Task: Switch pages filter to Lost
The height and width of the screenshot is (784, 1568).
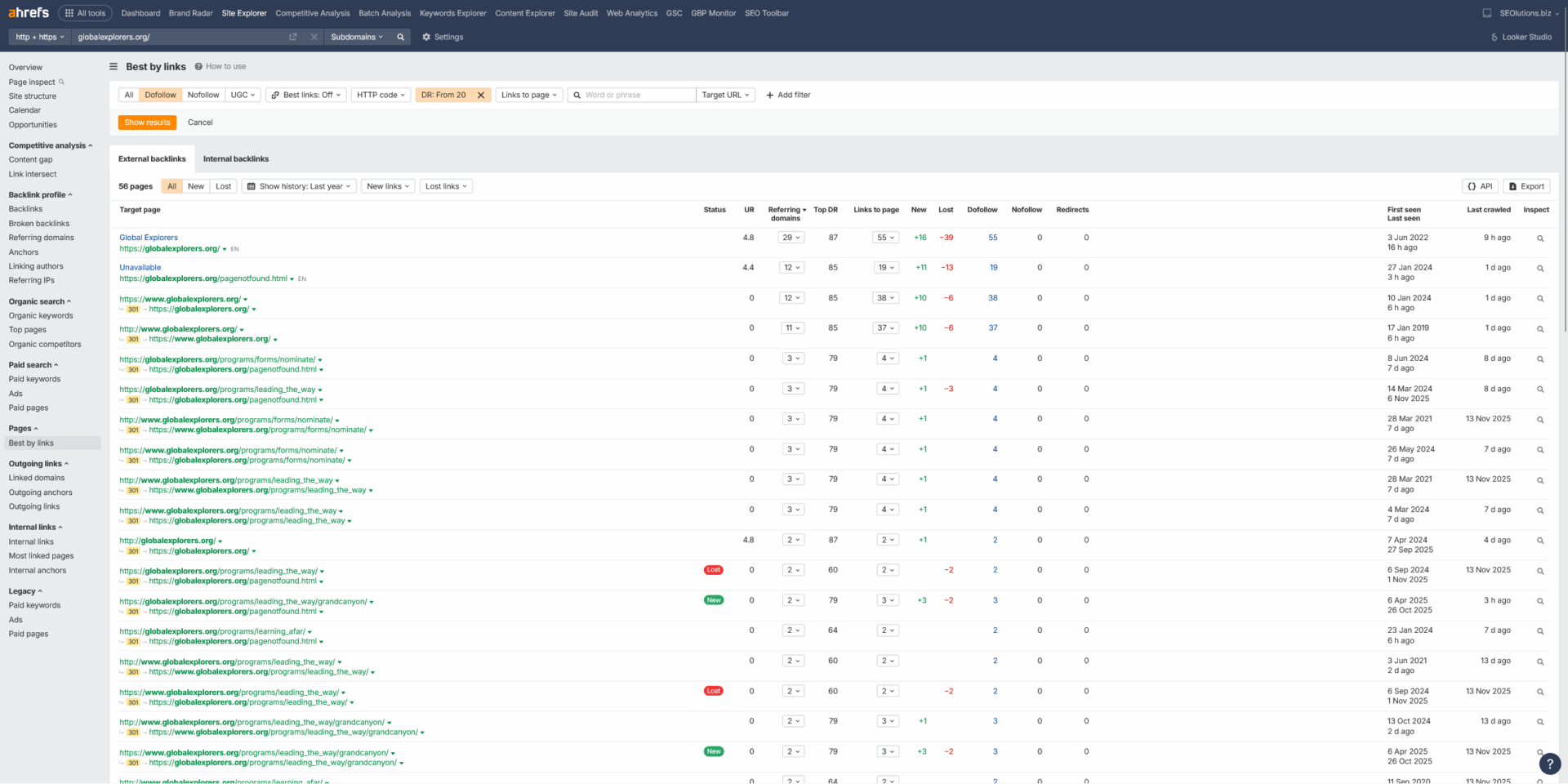Action: tap(223, 186)
